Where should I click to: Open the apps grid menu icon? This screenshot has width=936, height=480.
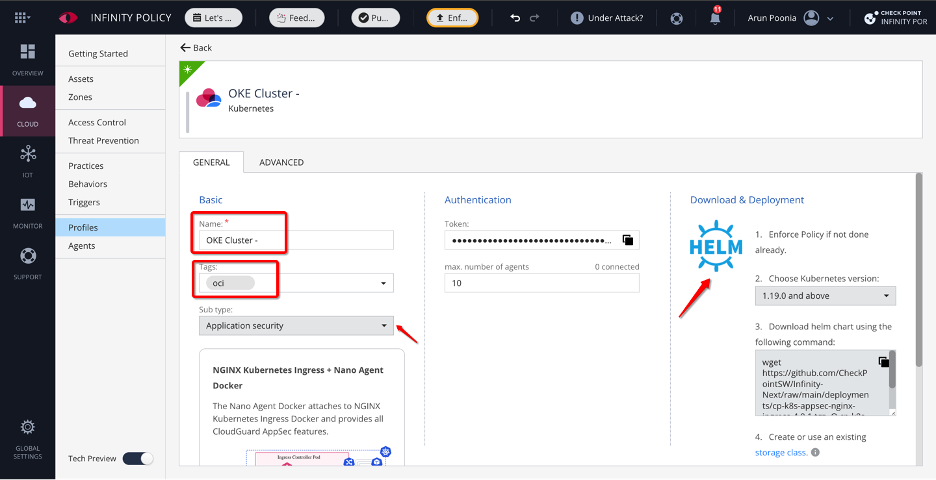[20, 18]
